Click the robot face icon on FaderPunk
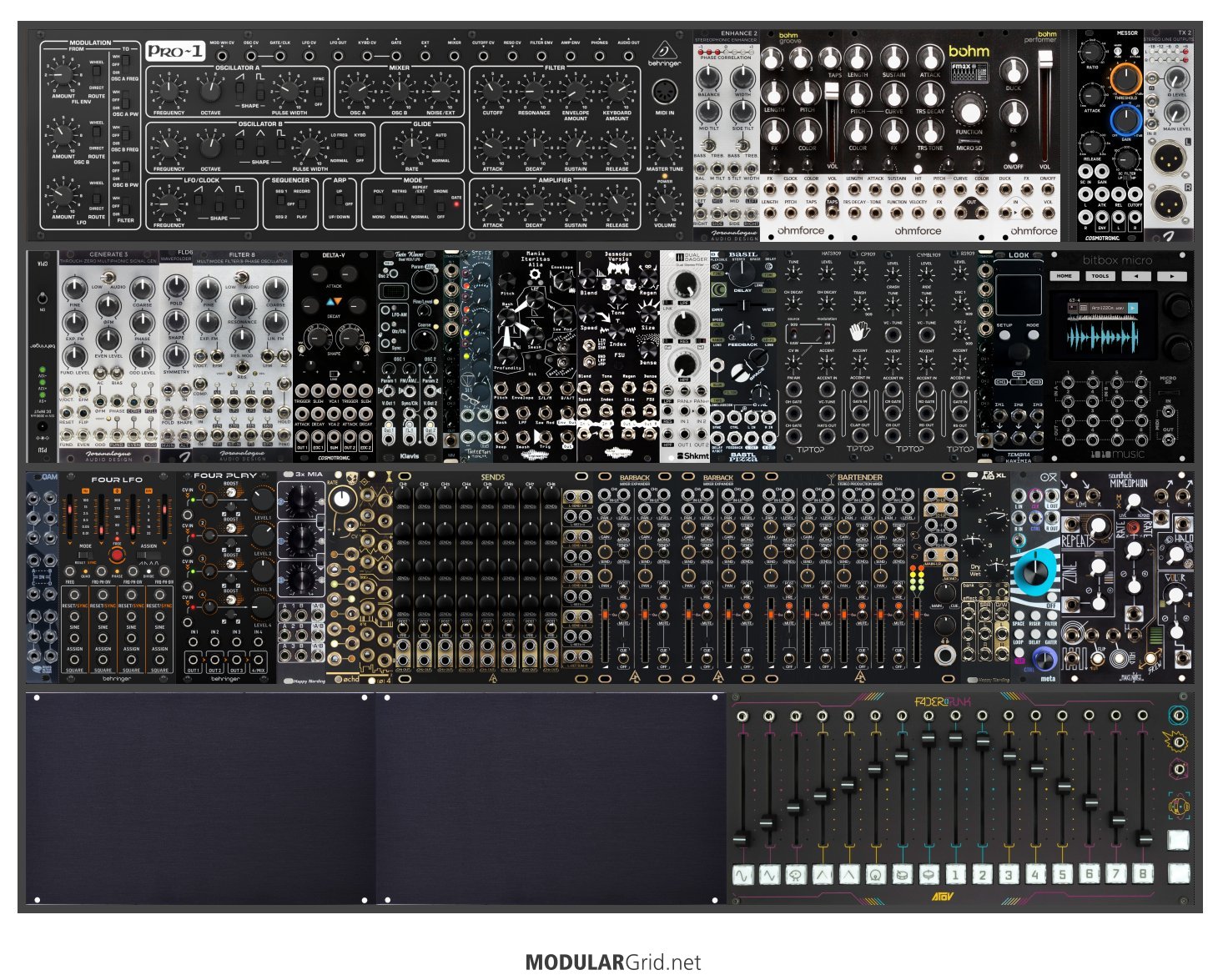The width and height of the screenshot is (1228, 980). (x=1178, y=806)
